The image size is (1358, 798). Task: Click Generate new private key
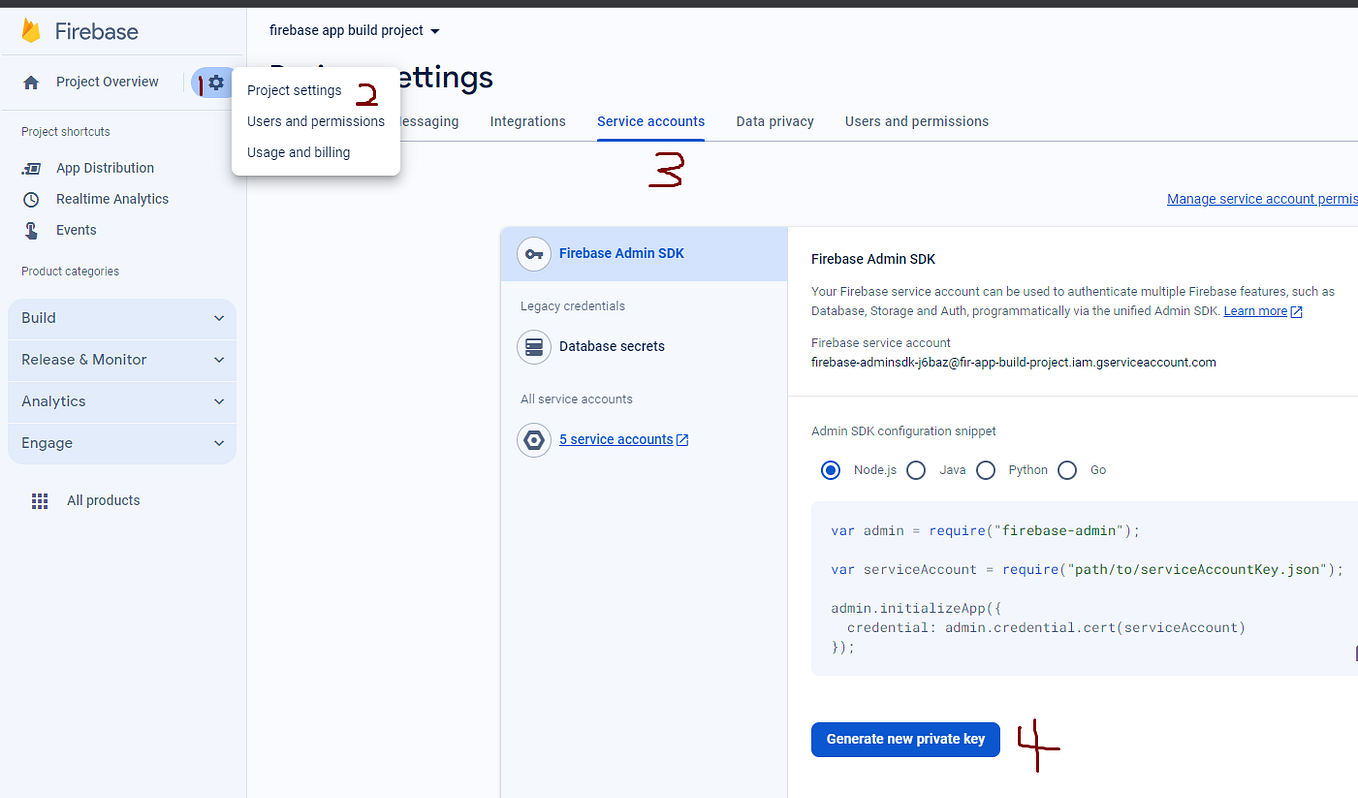pyautogui.click(x=905, y=739)
